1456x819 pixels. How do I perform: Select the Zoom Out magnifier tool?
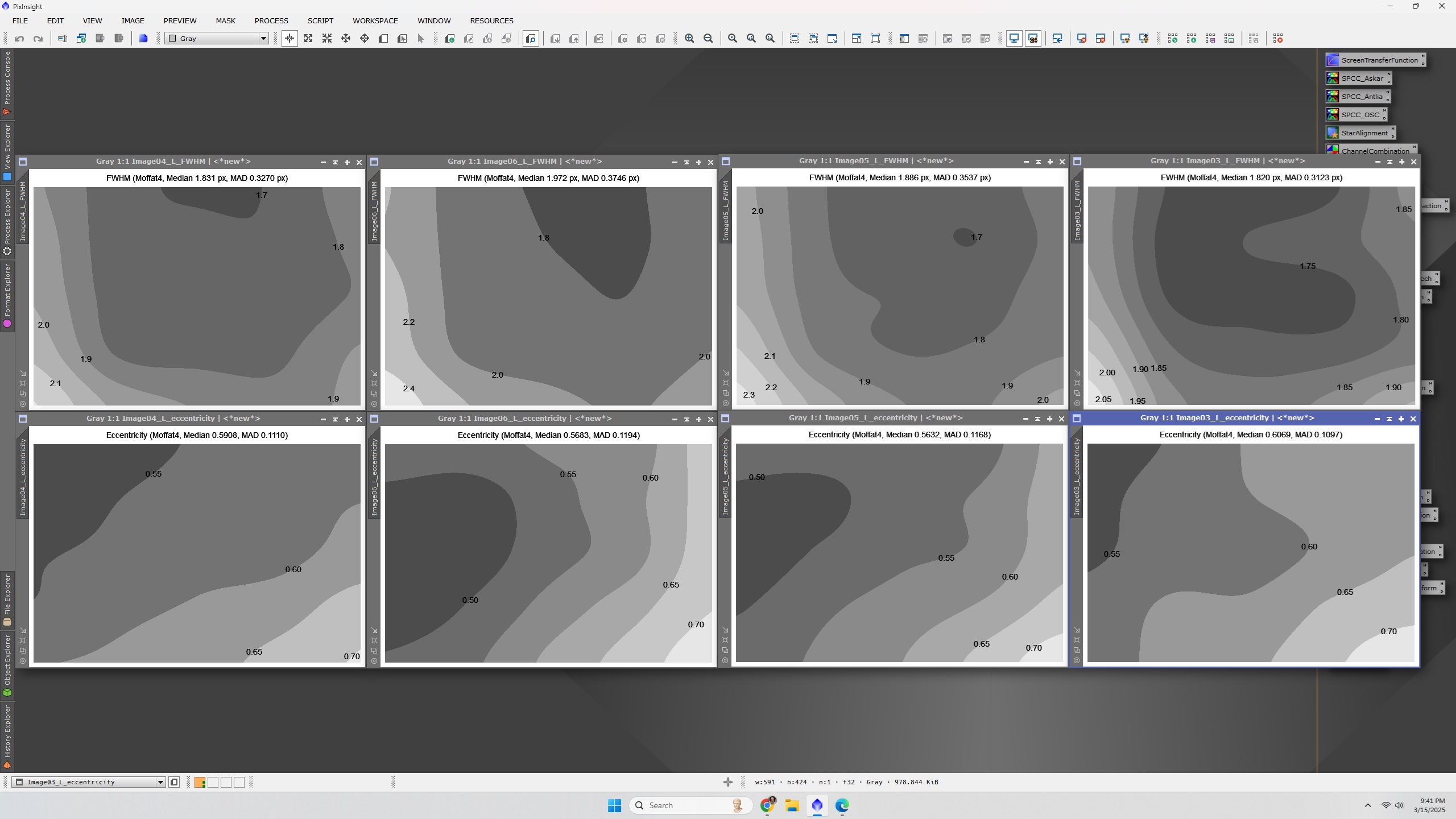[708, 38]
